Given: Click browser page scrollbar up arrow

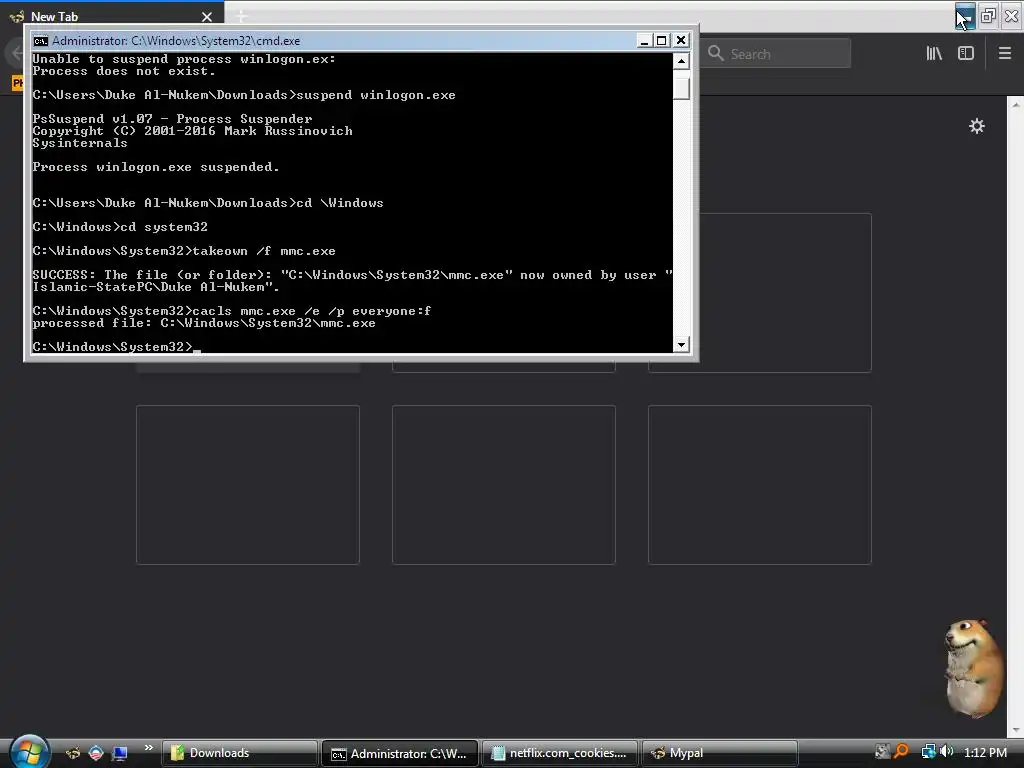Looking at the screenshot, I should (1016, 104).
